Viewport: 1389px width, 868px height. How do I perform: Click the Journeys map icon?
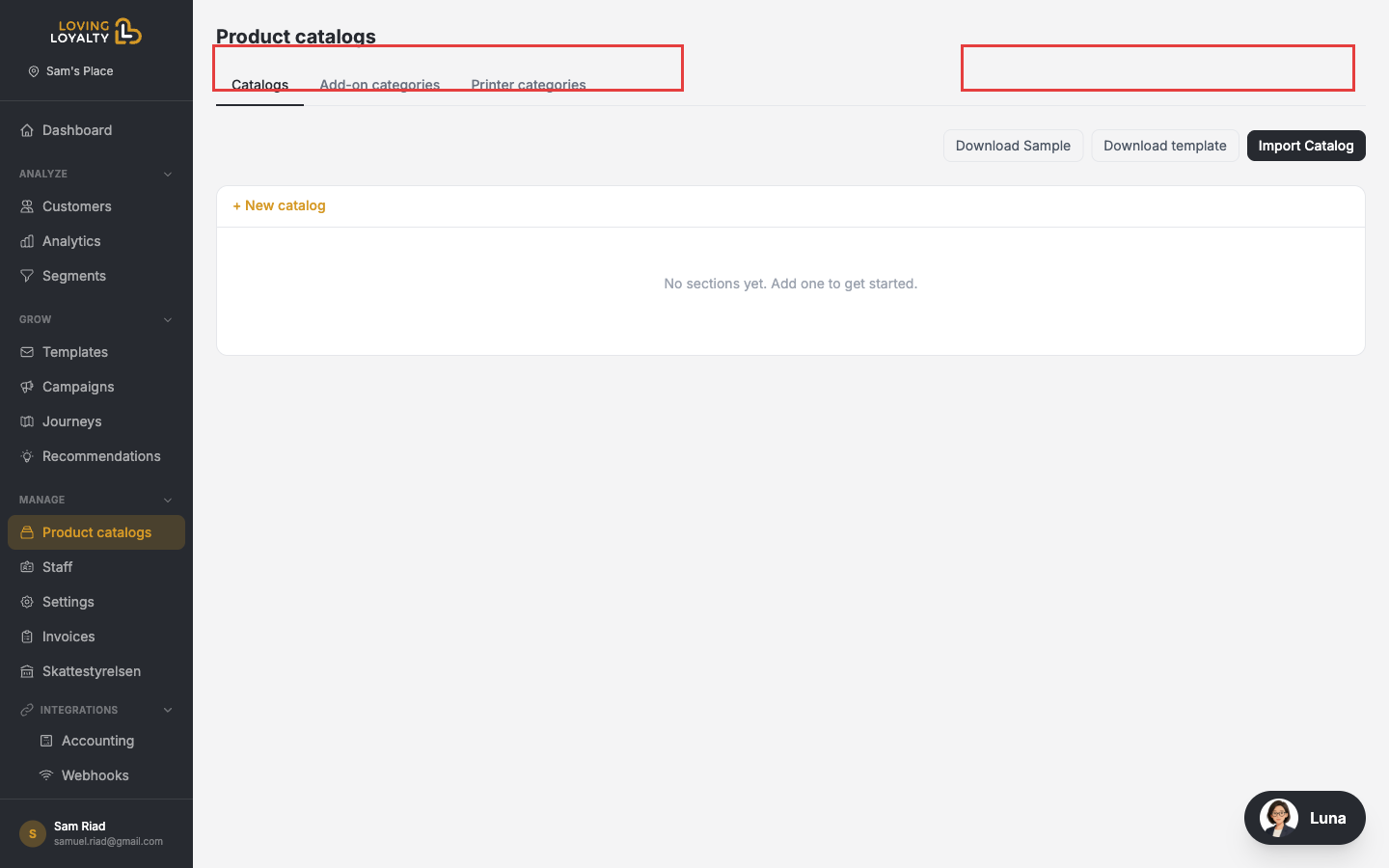pos(27,421)
